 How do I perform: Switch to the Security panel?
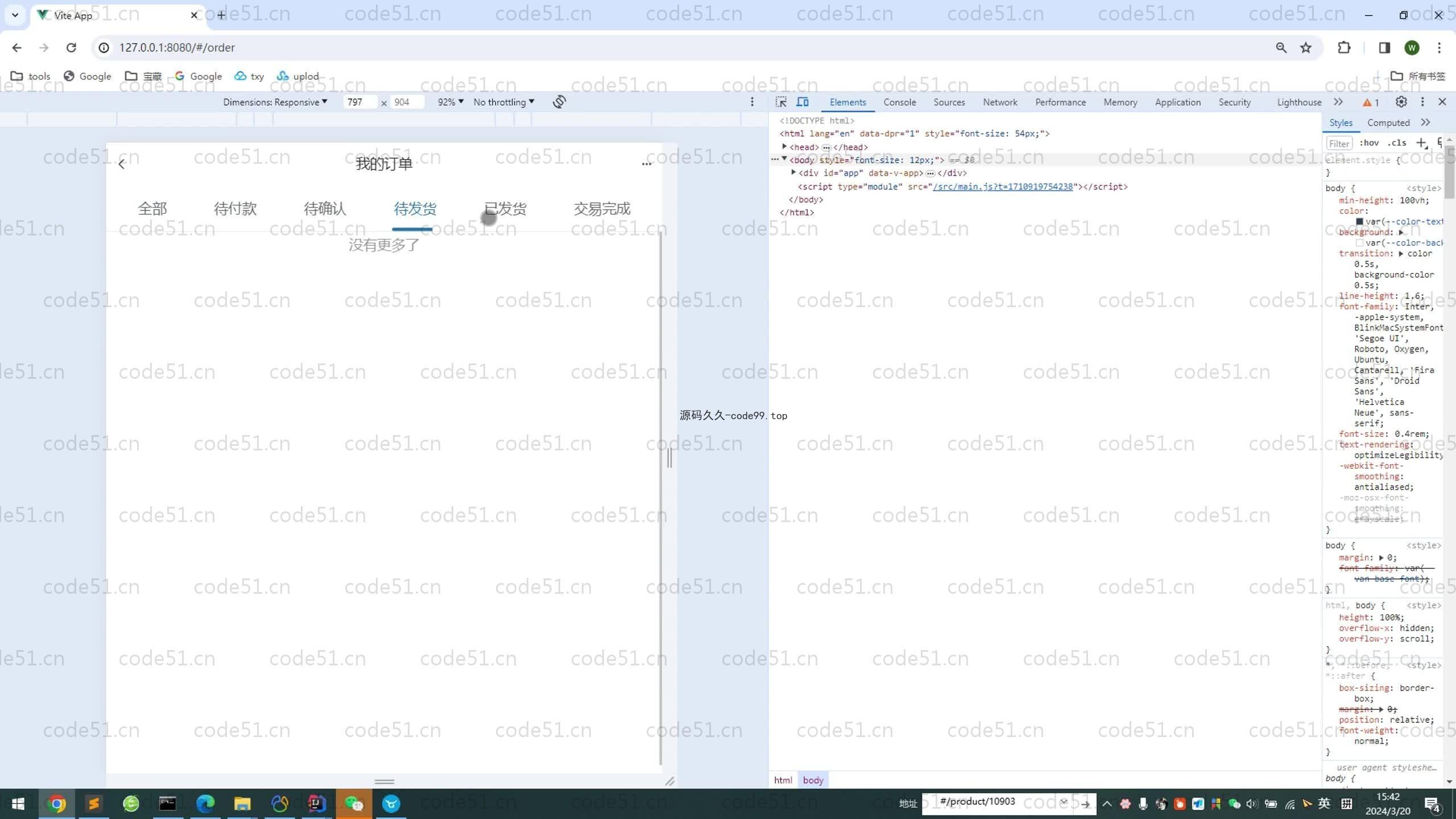tap(1234, 102)
